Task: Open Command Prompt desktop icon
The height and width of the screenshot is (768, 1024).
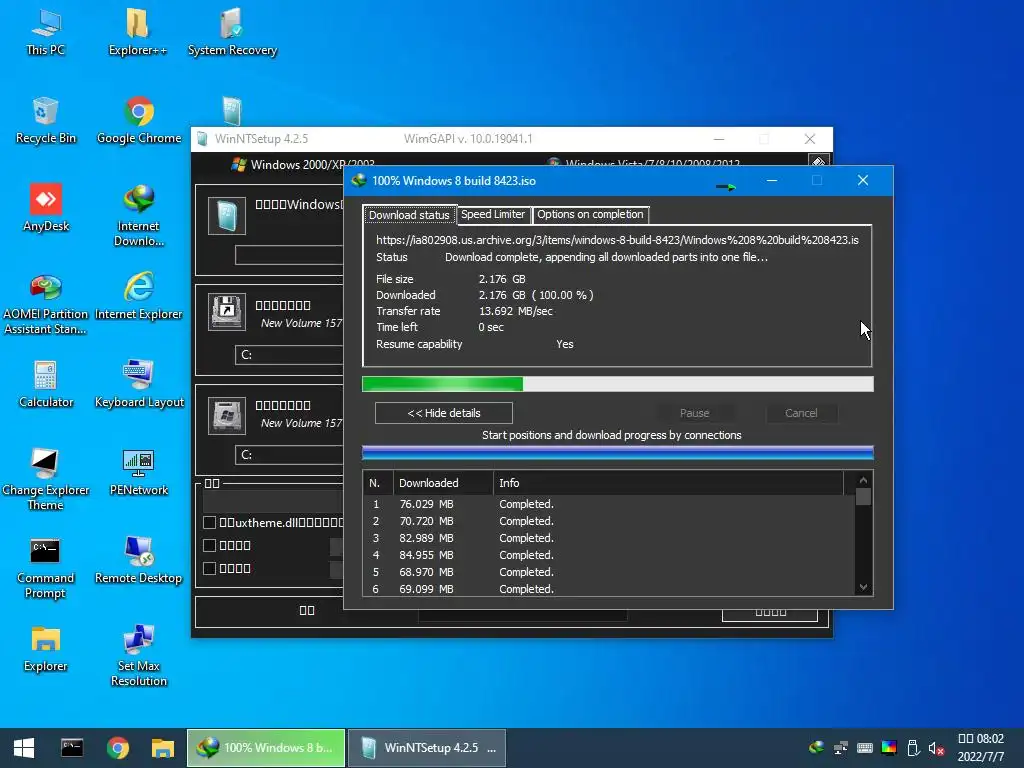Action: pyautogui.click(x=46, y=568)
